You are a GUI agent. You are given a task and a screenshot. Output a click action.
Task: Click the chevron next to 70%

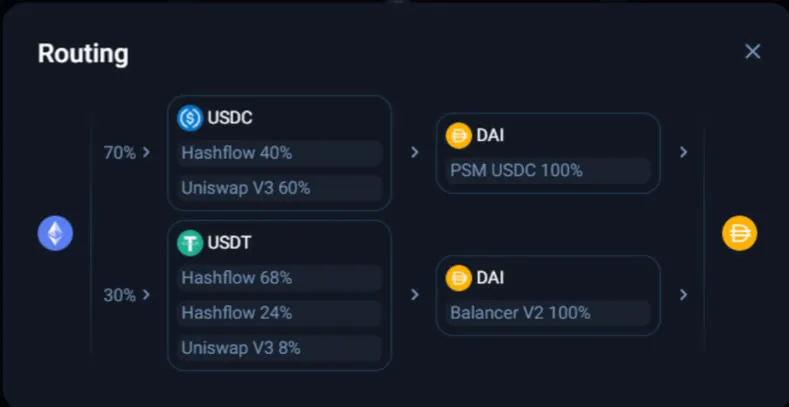tap(146, 153)
